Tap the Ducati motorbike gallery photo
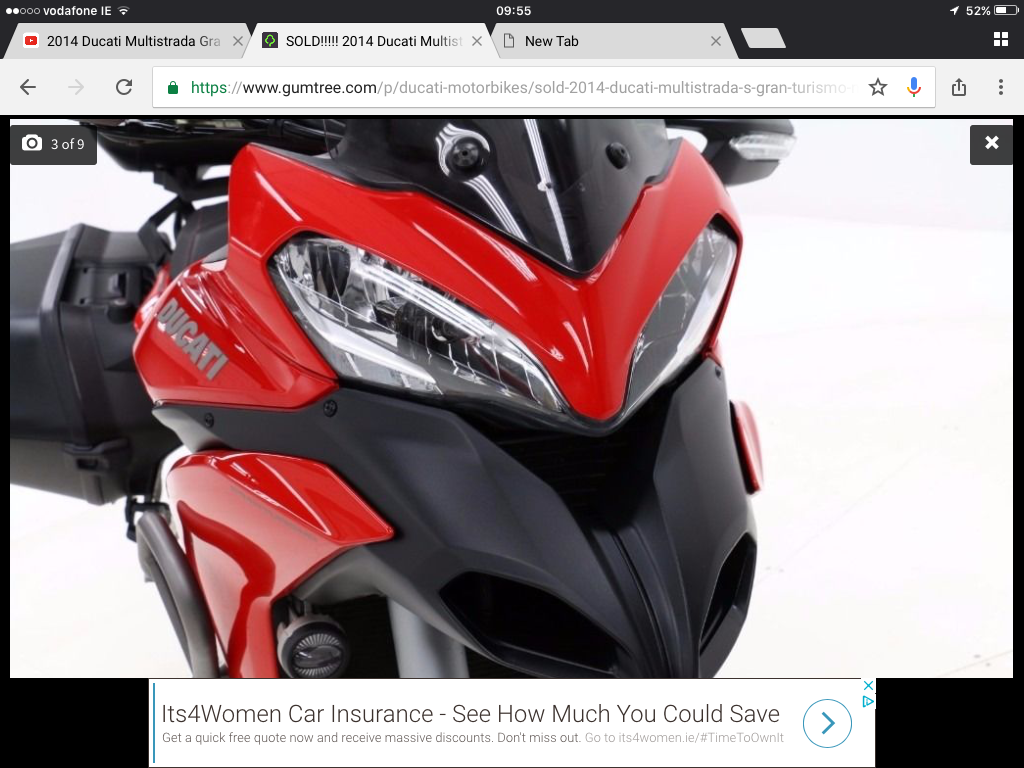Image resolution: width=1024 pixels, height=768 pixels. 511,398
